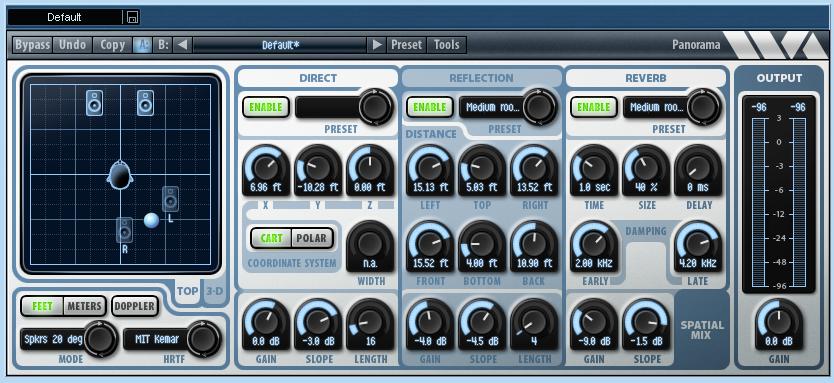Switch to setup B

point(162,45)
